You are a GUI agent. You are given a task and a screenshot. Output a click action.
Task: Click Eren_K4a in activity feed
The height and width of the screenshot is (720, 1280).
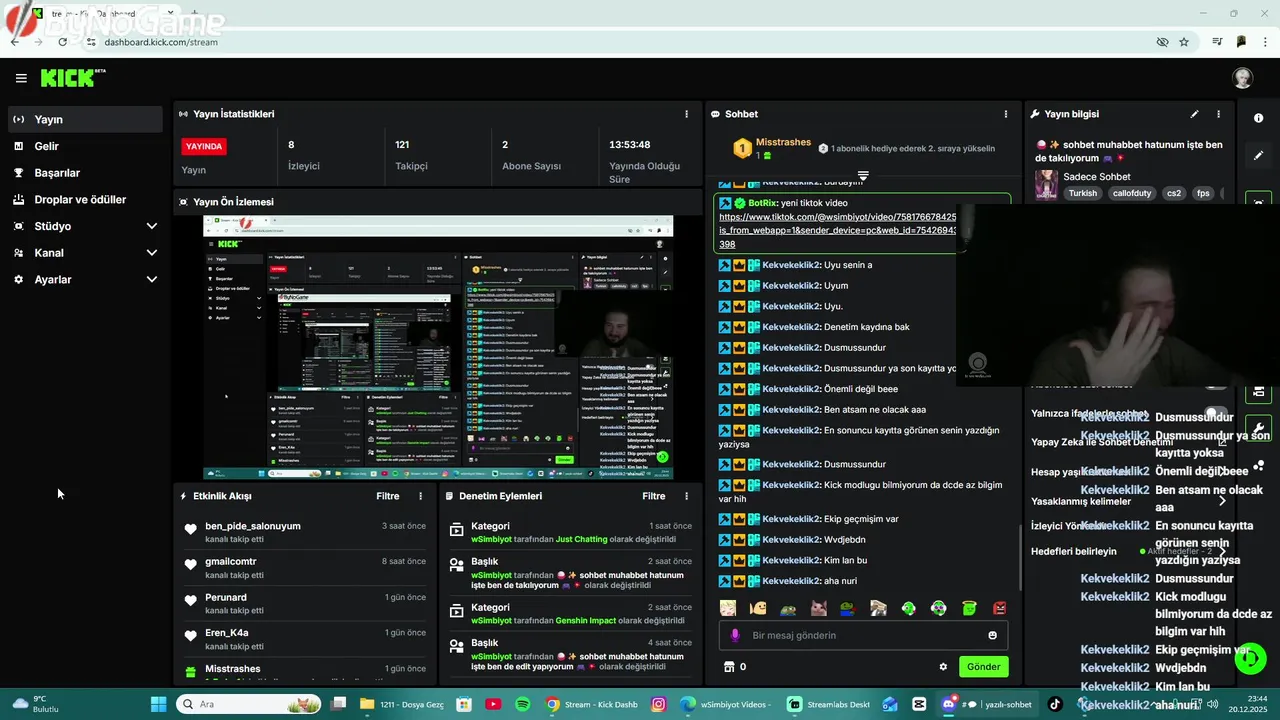click(227, 633)
